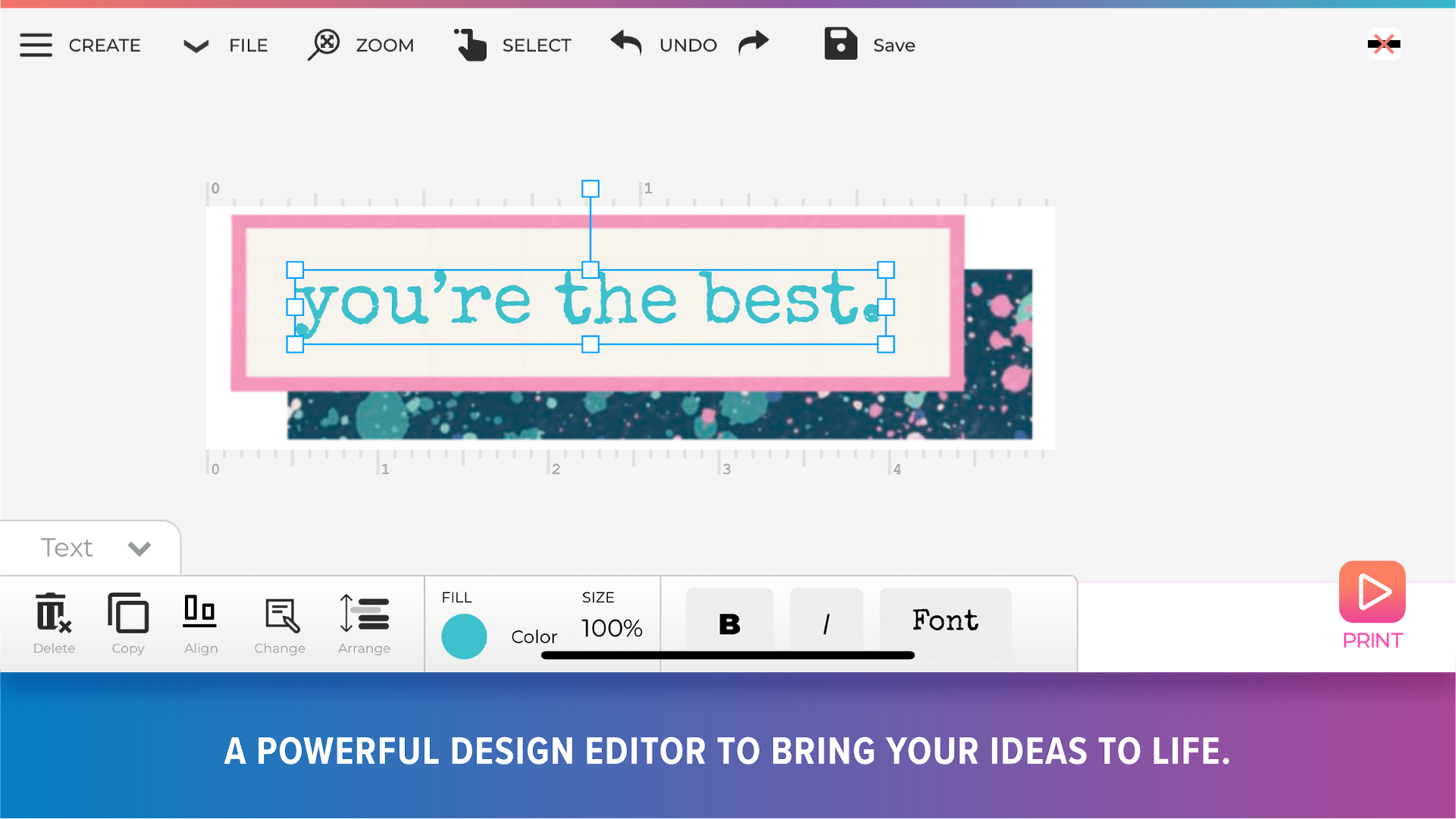
Task: Click the printer disconnected status icon
Action: click(x=1384, y=44)
